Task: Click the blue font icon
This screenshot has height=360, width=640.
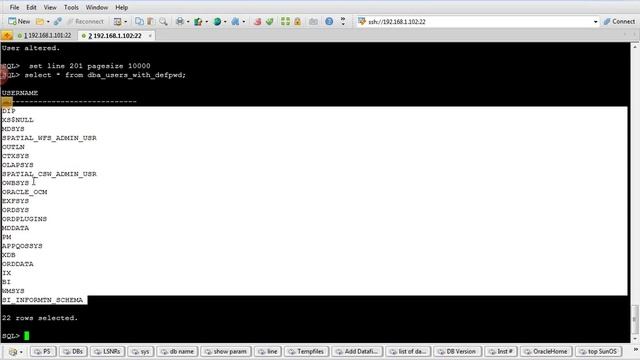Action: tap(236, 21)
